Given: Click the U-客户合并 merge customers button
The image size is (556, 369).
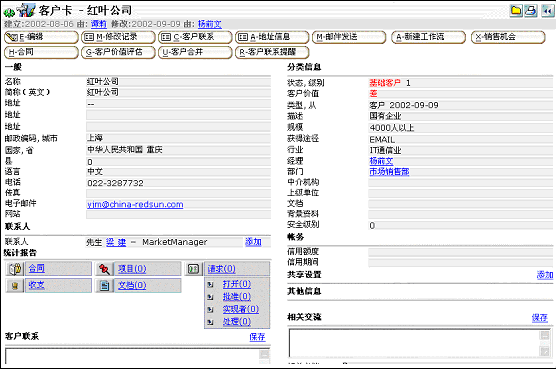Looking at the screenshot, I should coord(195,52).
